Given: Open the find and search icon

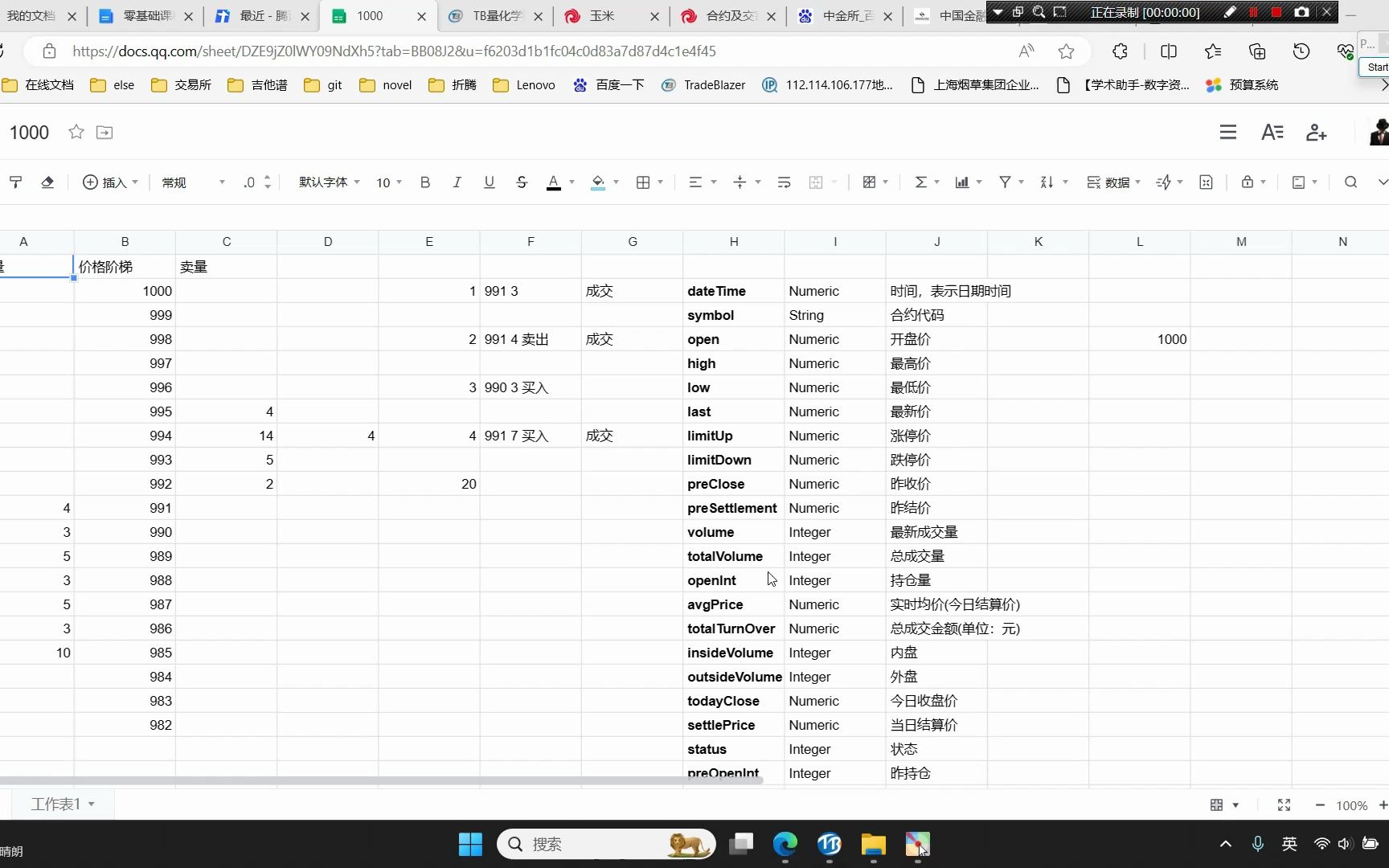Looking at the screenshot, I should (1351, 182).
